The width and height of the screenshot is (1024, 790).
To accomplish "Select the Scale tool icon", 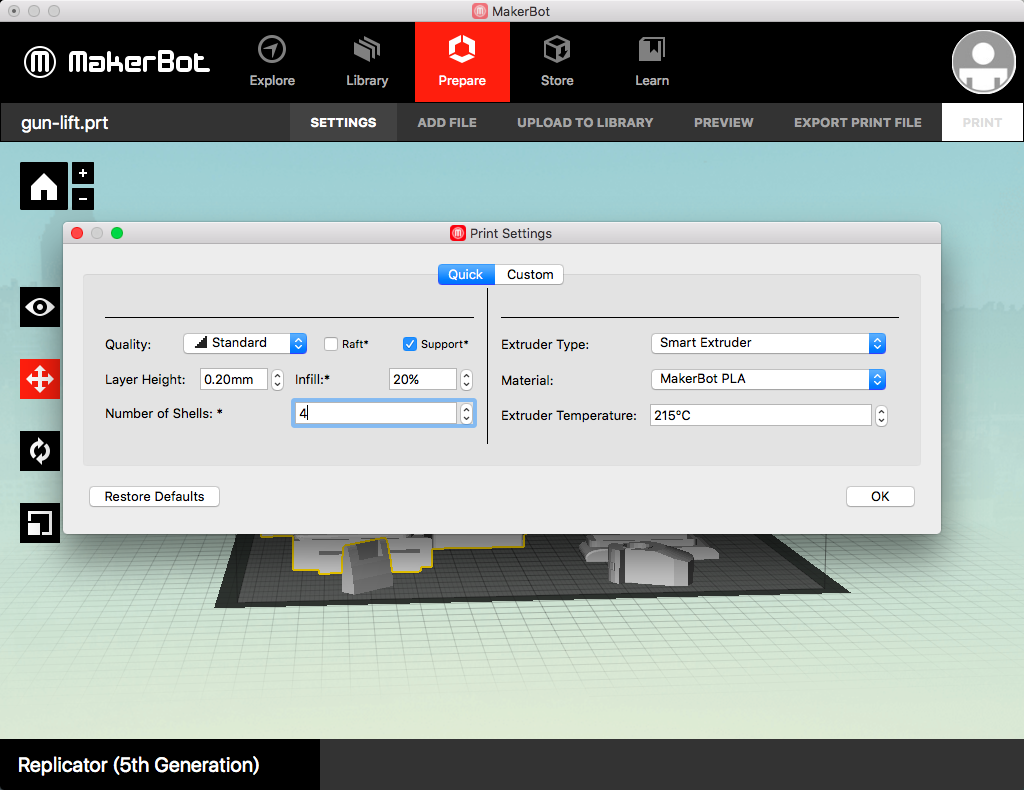I will [40, 522].
